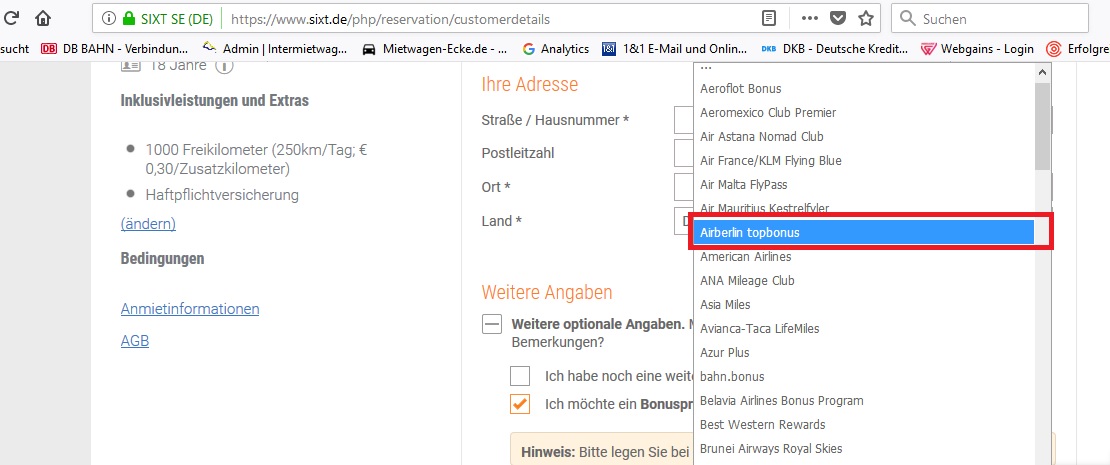Open DB BAHN bookmark
Viewport: 1110px width, 465px height.
coord(115,49)
